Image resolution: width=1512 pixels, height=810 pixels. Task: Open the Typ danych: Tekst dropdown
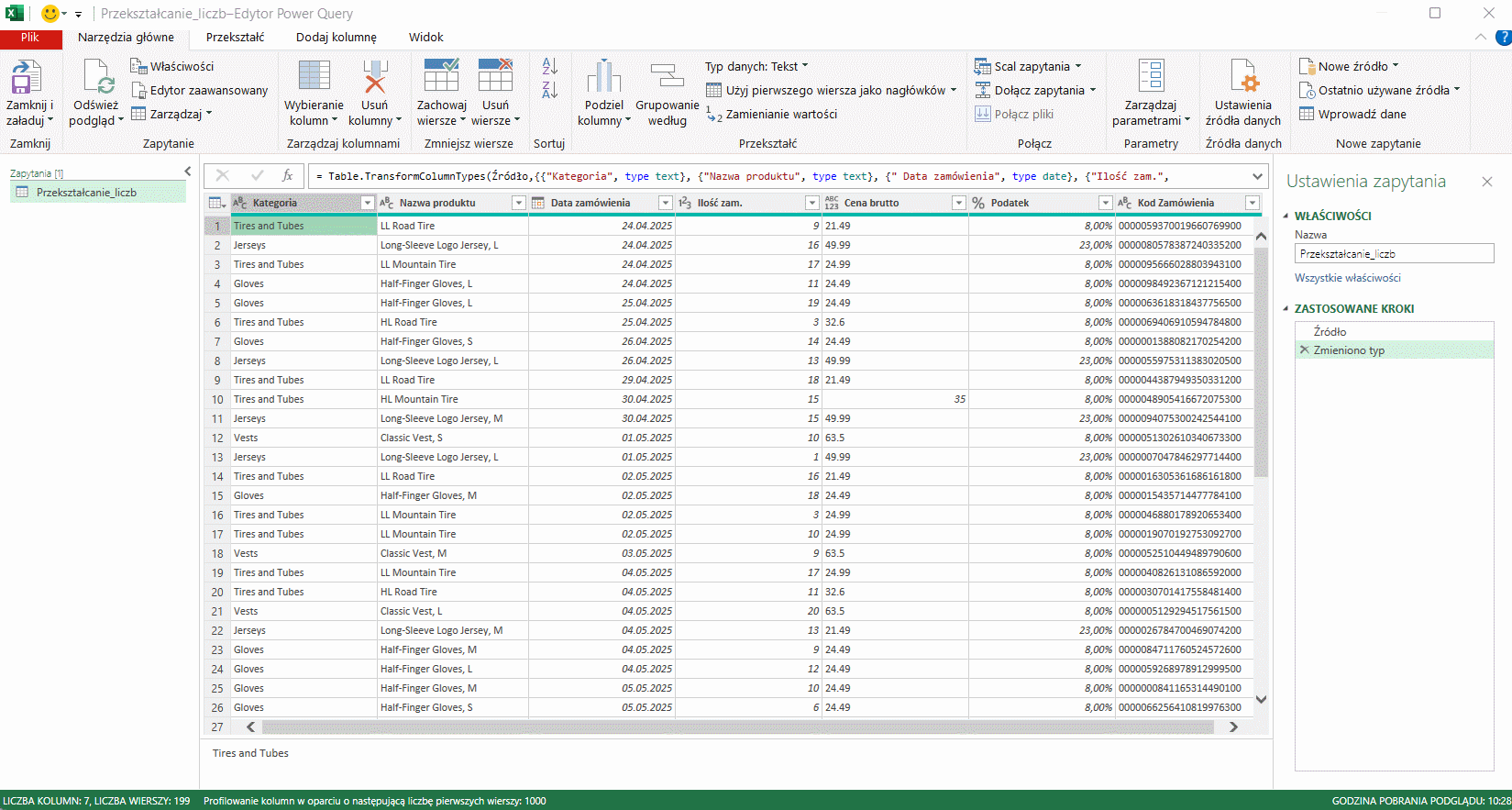[x=757, y=66]
